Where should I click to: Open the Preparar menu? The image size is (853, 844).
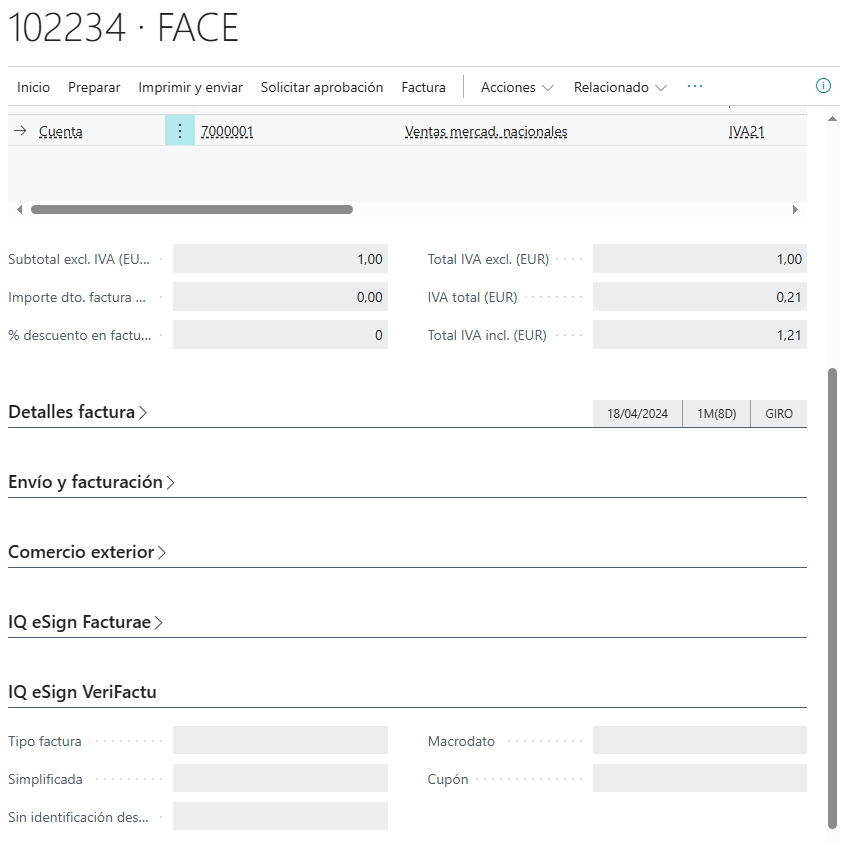pyautogui.click(x=94, y=87)
